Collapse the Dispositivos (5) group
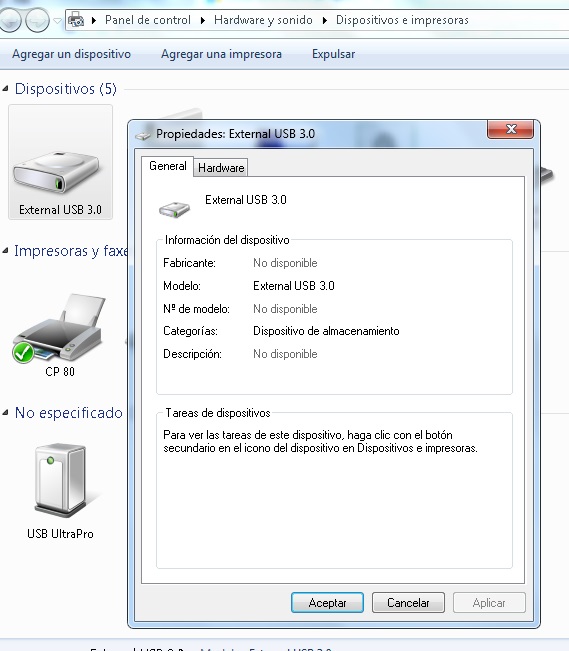569x651 pixels. [5, 88]
